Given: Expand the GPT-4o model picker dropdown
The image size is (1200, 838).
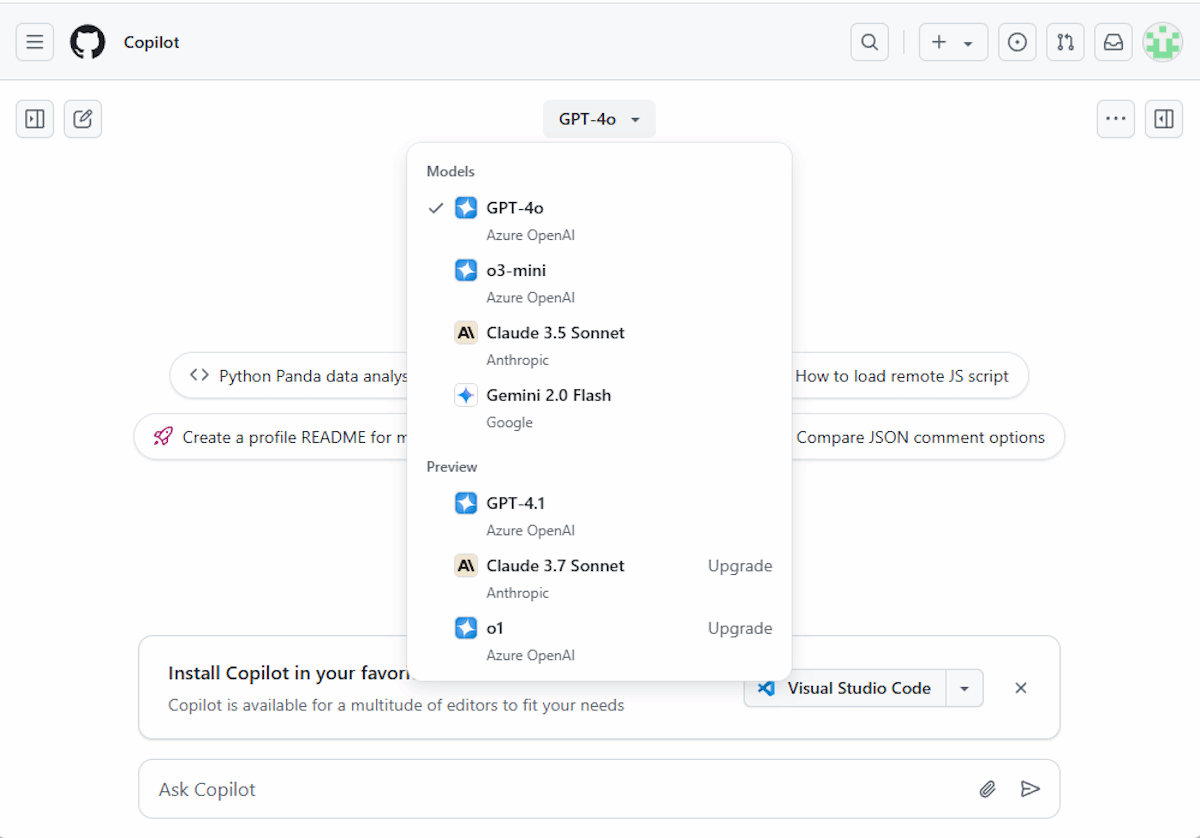Looking at the screenshot, I should [x=599, y=119].
